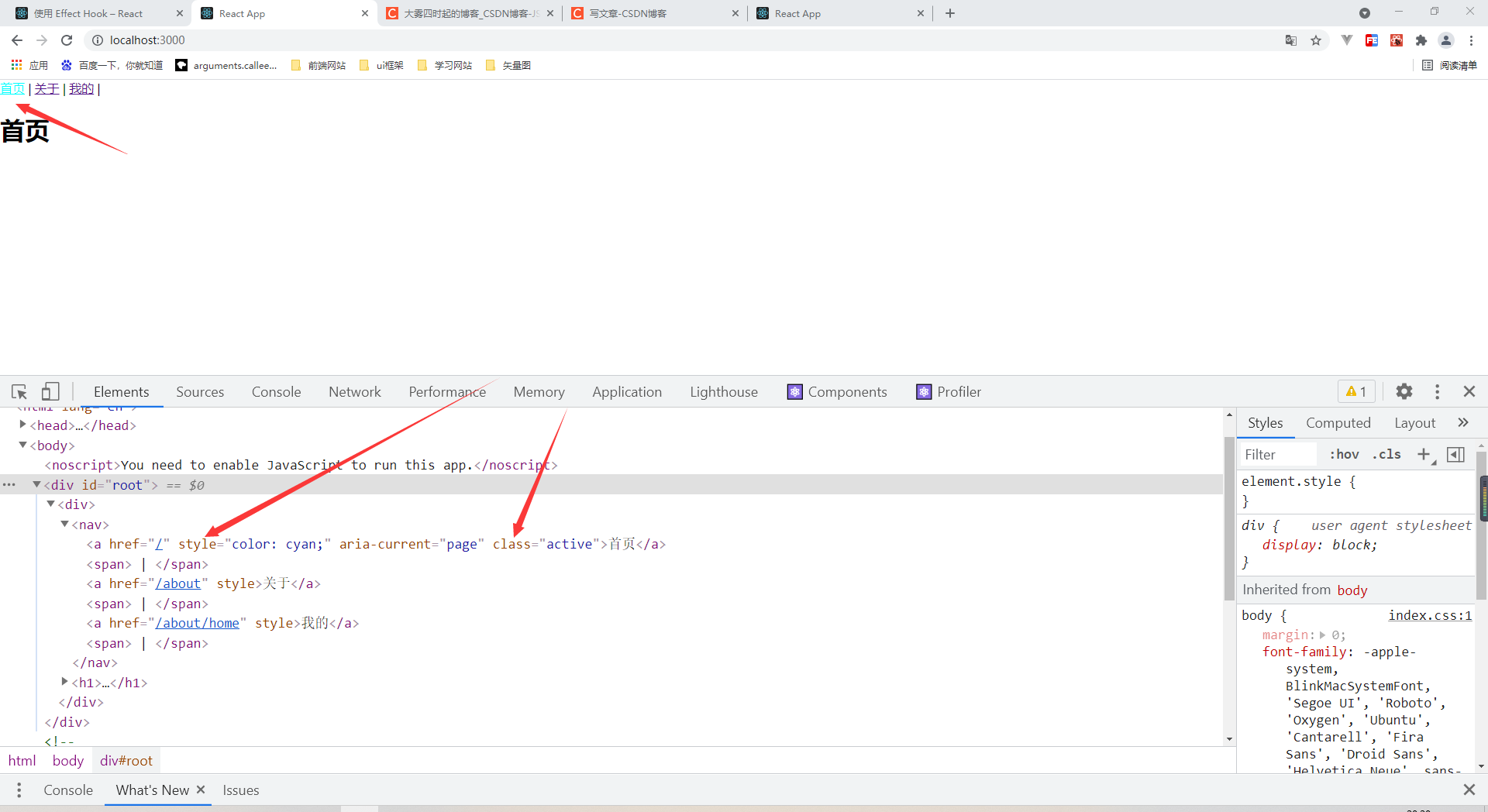Click the 首页 navigation link
The height and width of the screenshot is (812, 1488).
coord(12,89)
